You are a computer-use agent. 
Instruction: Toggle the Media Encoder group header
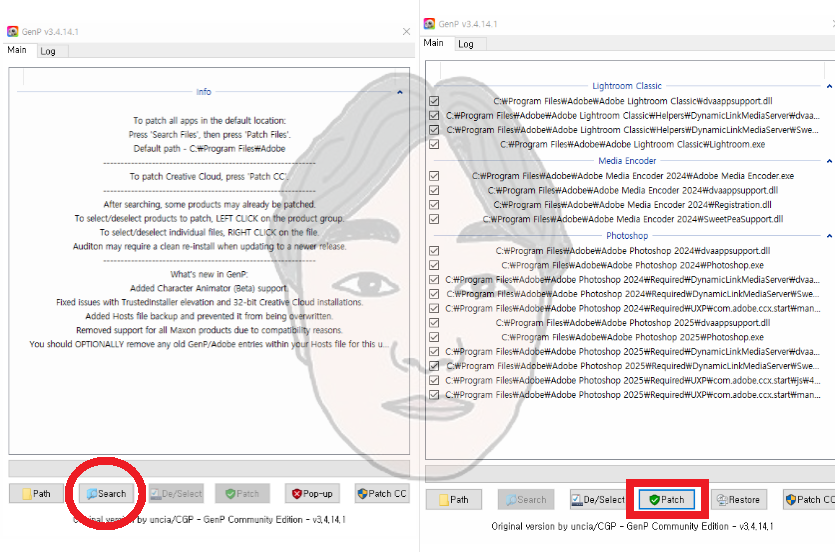pos(627,161)
